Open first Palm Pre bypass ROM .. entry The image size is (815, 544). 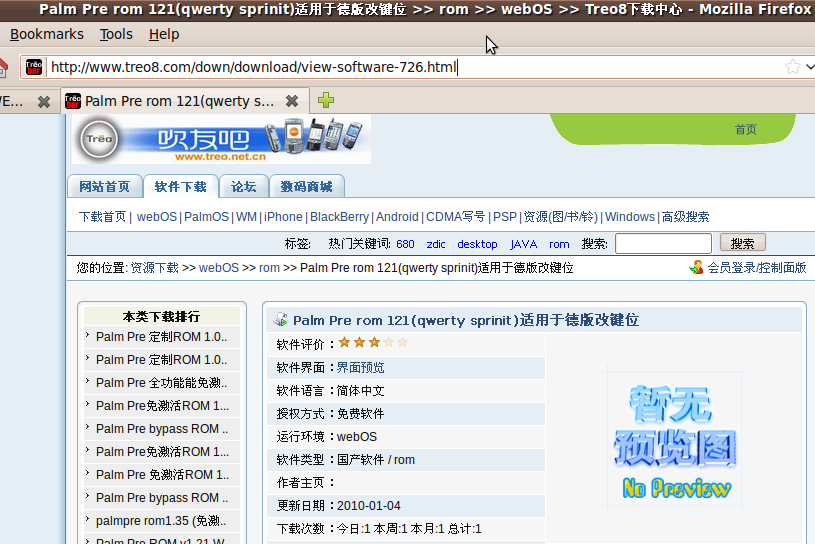pos(162,429)
